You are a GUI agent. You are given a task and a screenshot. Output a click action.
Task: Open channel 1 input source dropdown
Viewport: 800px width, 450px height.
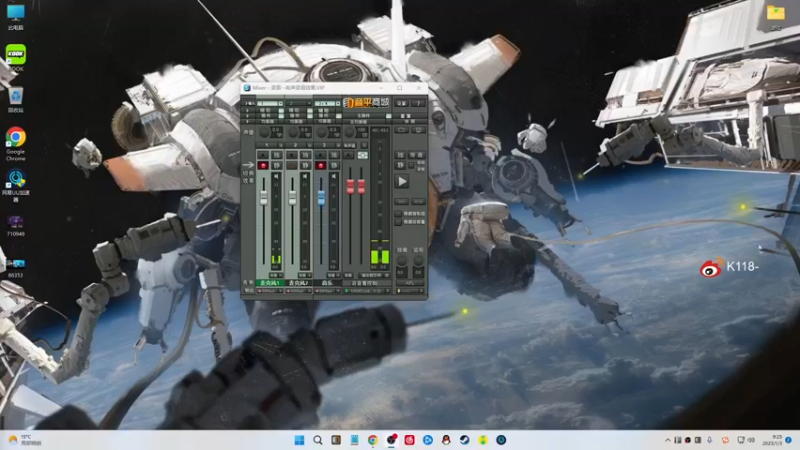pyautogui.click(x=270, y=103)
